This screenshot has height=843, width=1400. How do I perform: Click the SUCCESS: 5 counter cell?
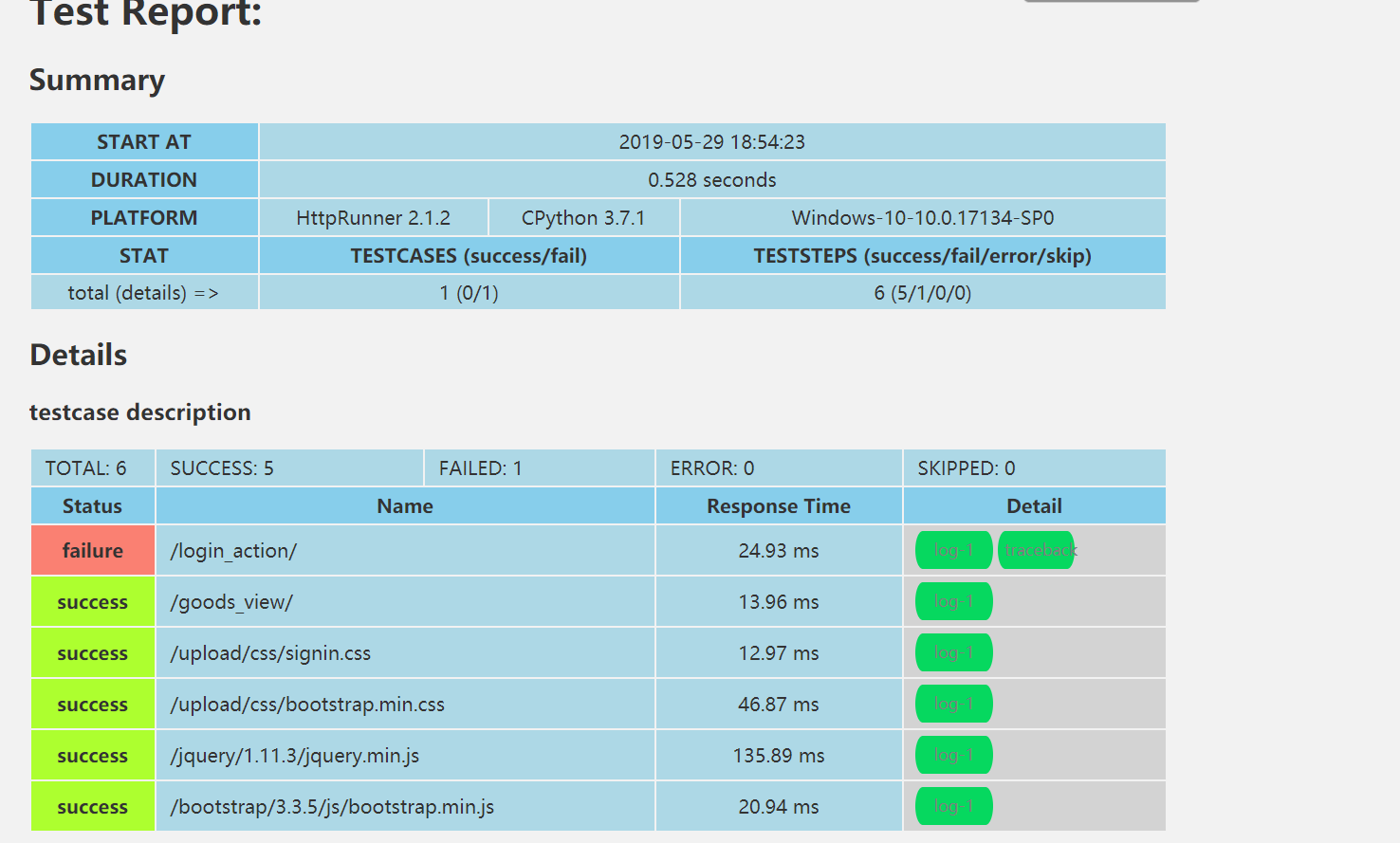222,468
